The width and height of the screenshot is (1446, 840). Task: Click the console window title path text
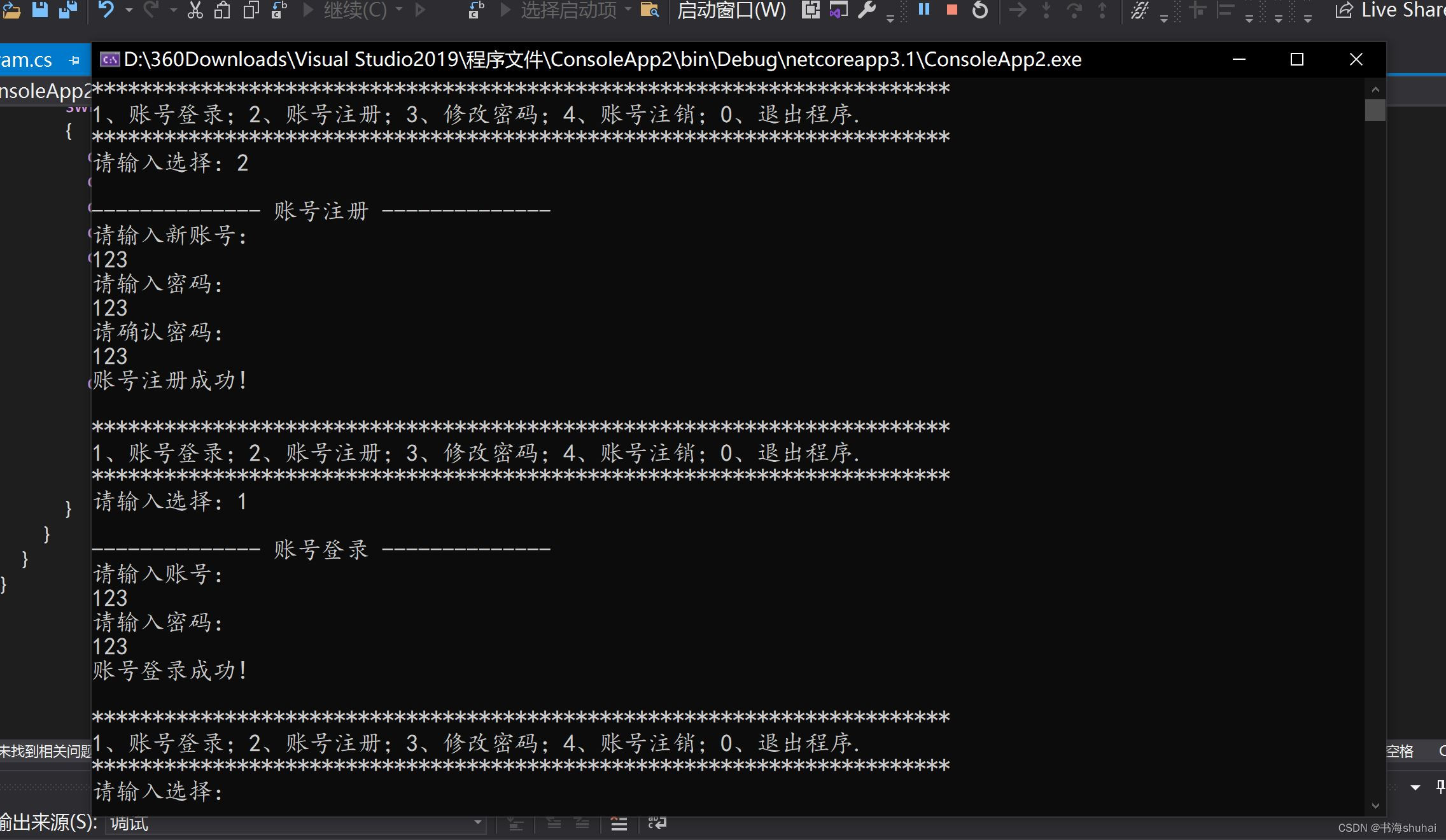point(603,59)
